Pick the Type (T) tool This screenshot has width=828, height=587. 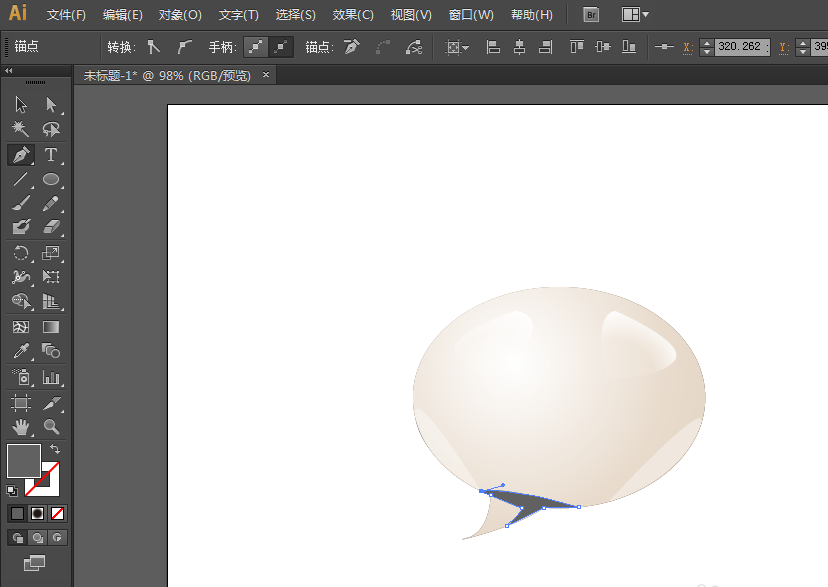pyautogui.click(x=51, y=155)
